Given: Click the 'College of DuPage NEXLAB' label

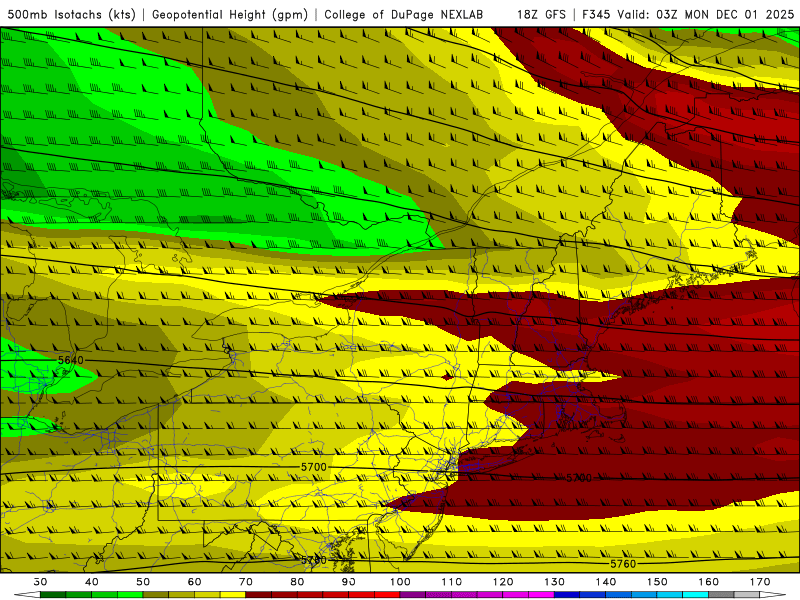Looking at the screenshot, I should (404, 15).
